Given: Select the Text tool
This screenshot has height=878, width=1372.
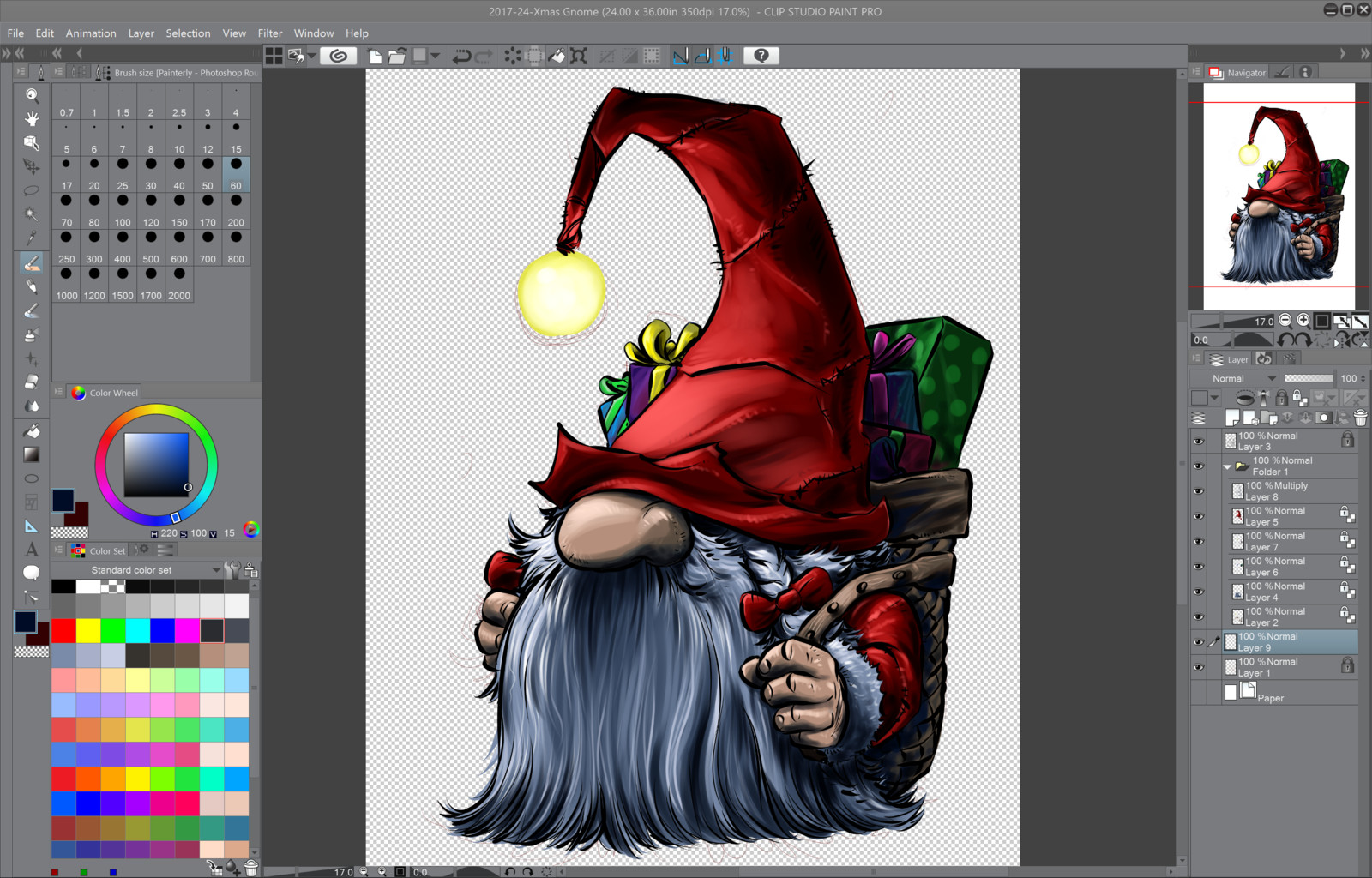Looking at the screenshot, I should (x=32, y=550).
